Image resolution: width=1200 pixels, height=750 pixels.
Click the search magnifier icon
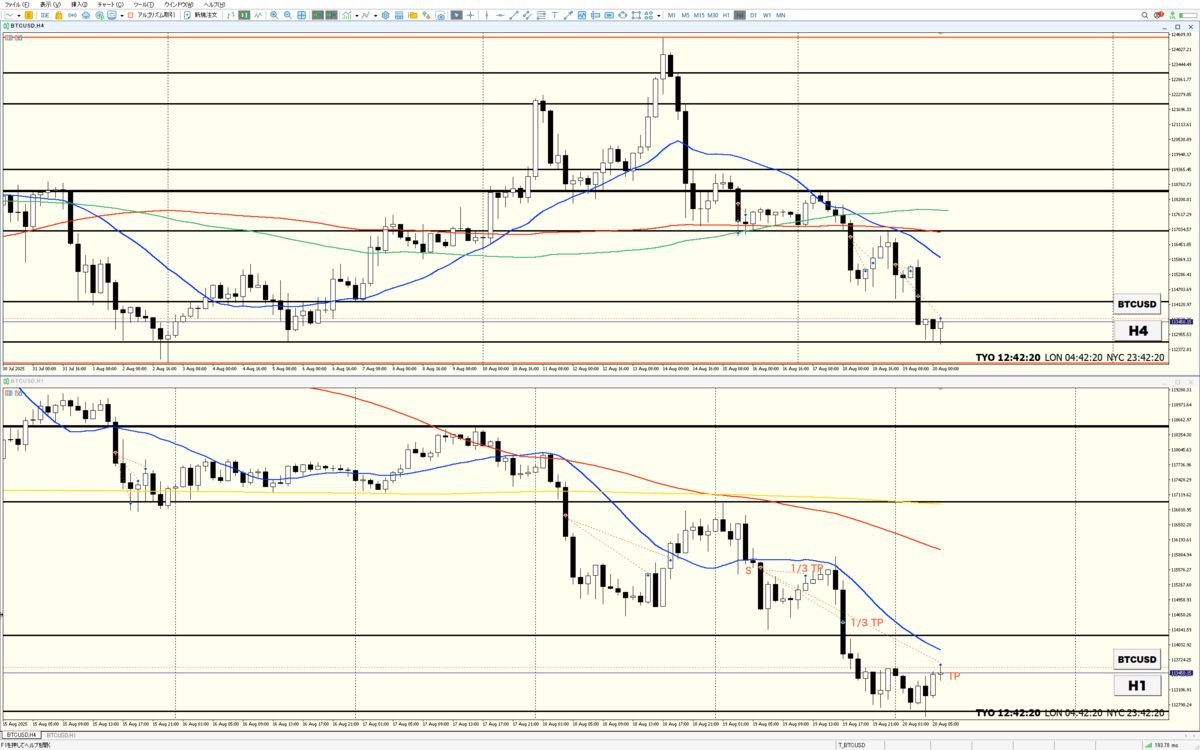click(1145, 15)
